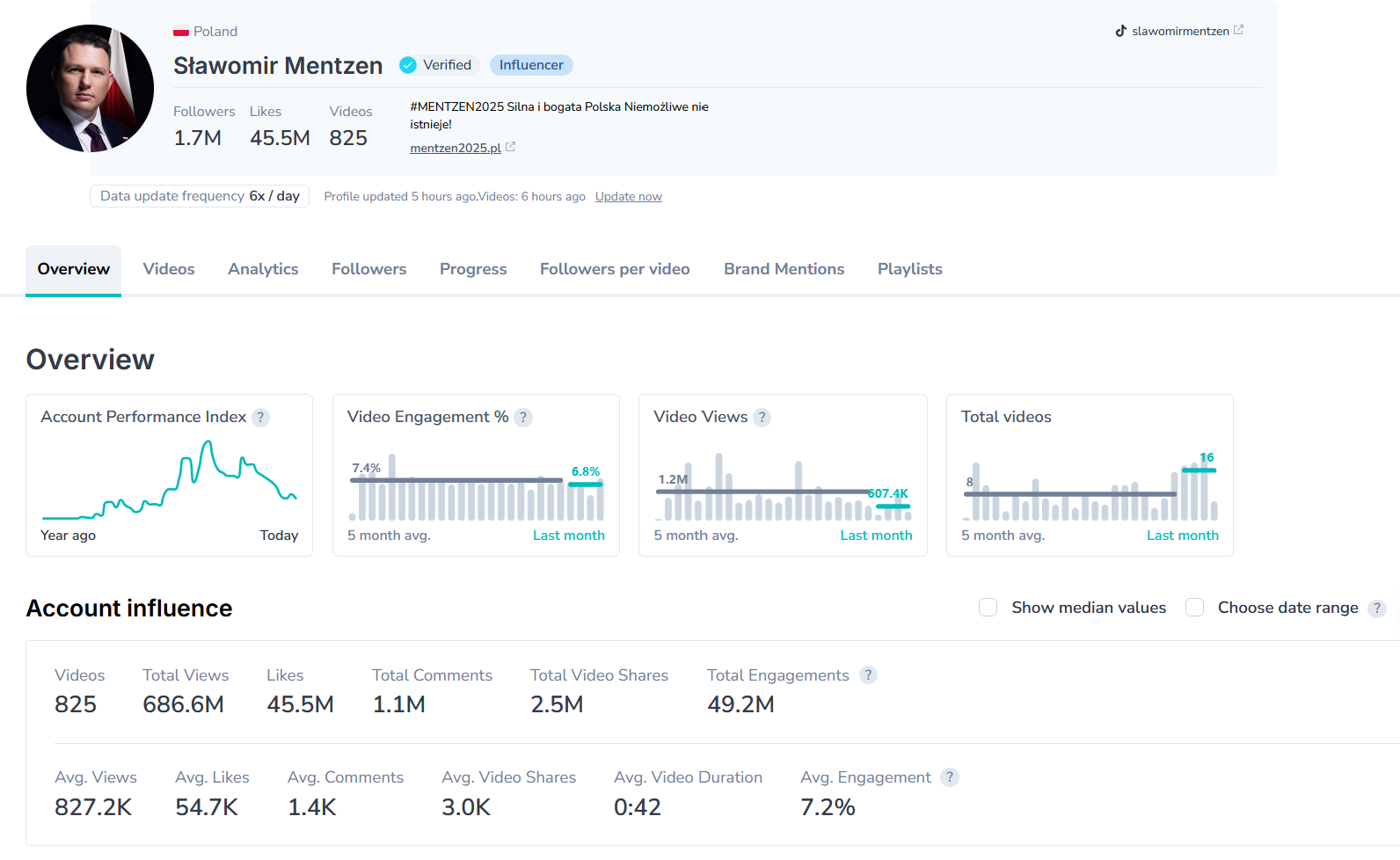Open the Videos tab
Viewport: 1400px width, 860px height.
pos(169,269)
